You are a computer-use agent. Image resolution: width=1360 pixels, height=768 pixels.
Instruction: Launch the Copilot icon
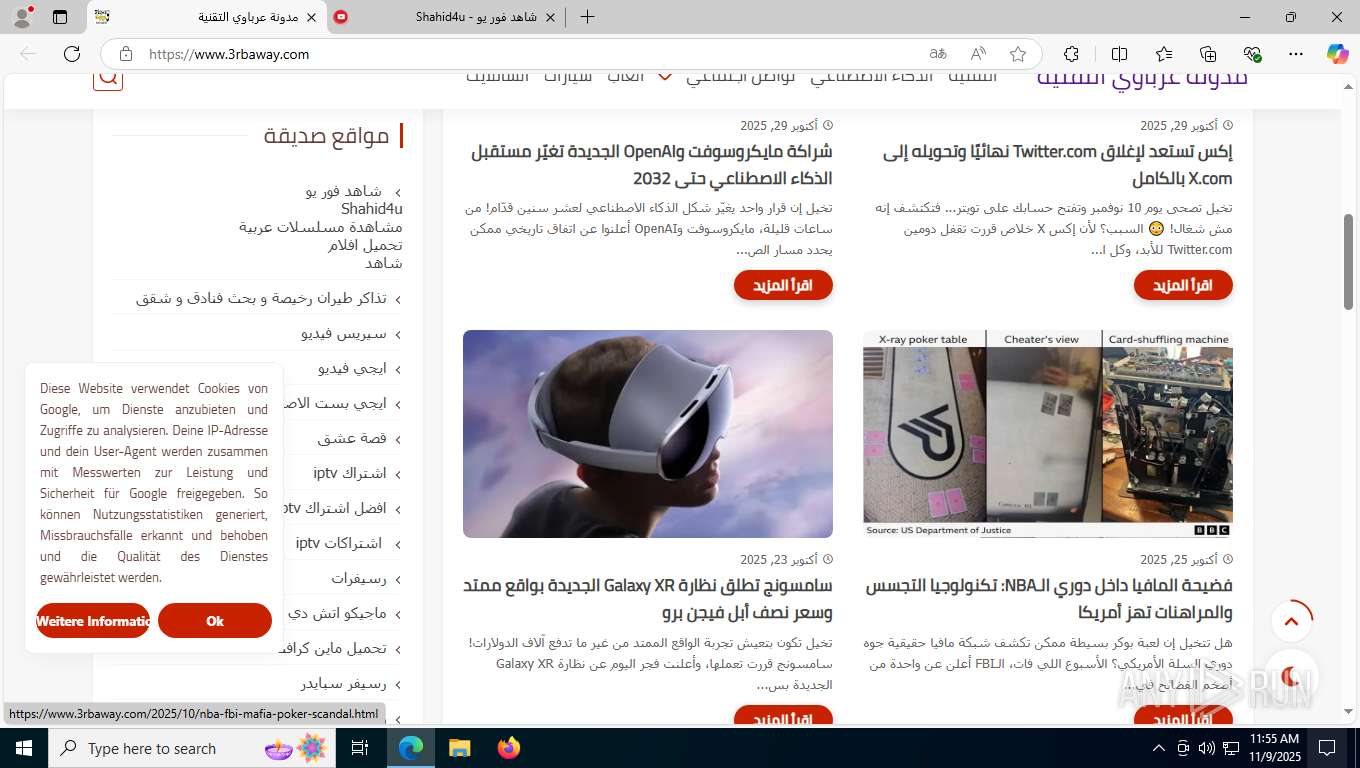coord(1337,54)
